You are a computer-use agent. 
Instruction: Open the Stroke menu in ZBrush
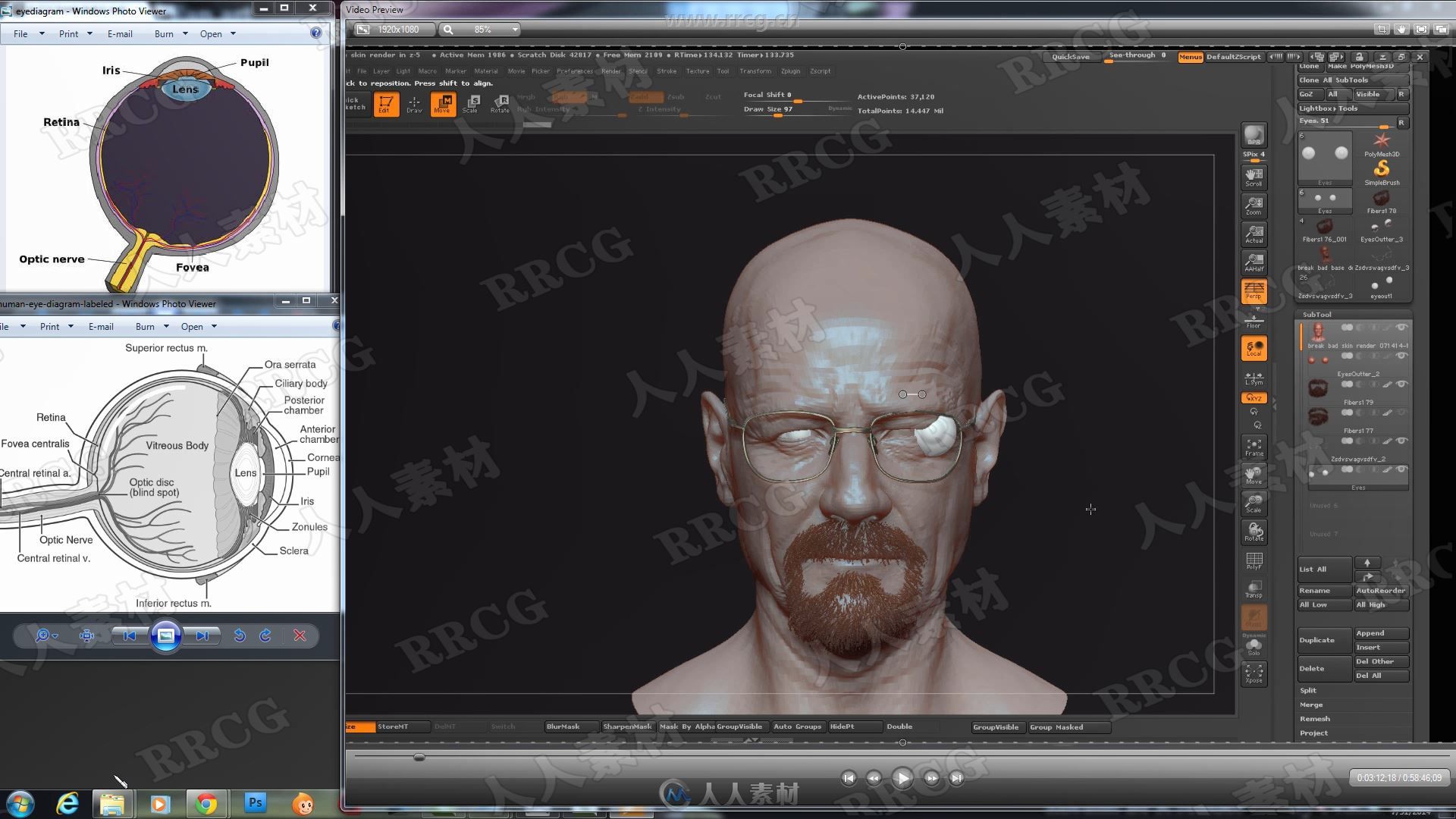point(667,71)
